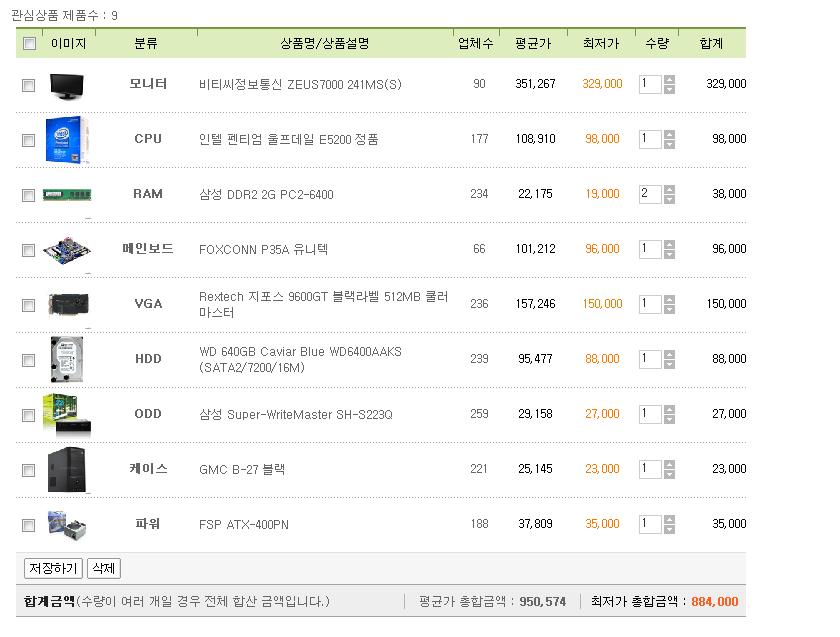The image size is (840, 637).
Task: Open the FSP power supply thumbnail
Action: pyautogui.click(x=67, y=525)
